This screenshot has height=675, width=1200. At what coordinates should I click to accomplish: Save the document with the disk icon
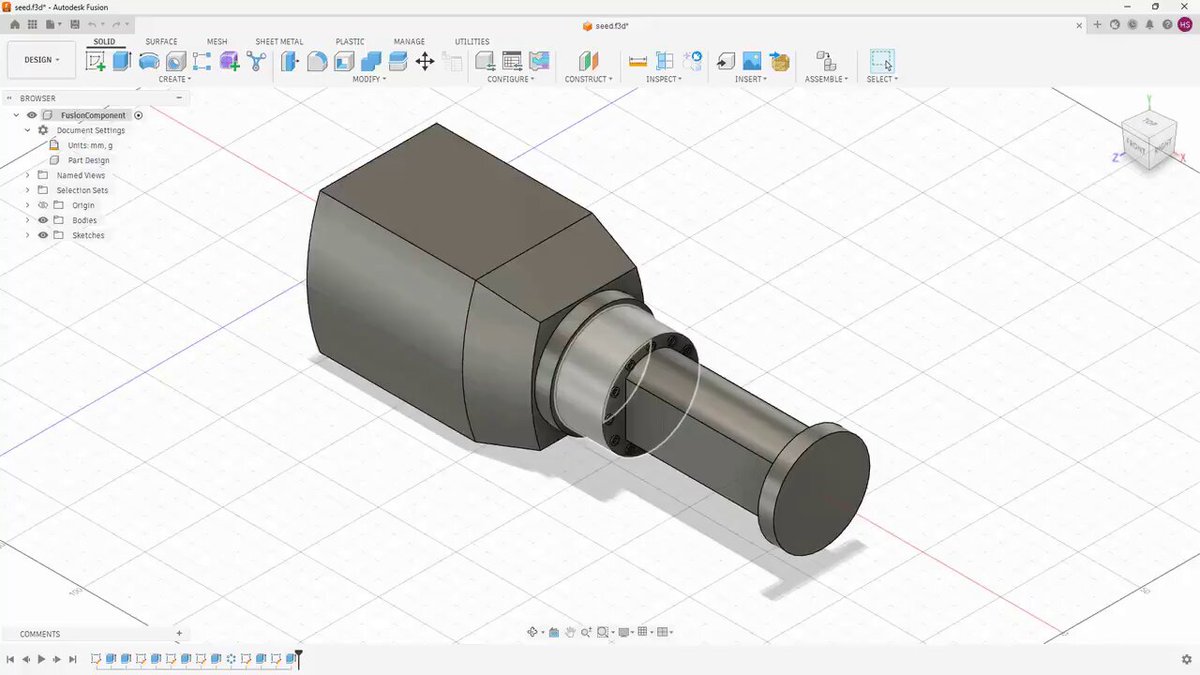73,24
